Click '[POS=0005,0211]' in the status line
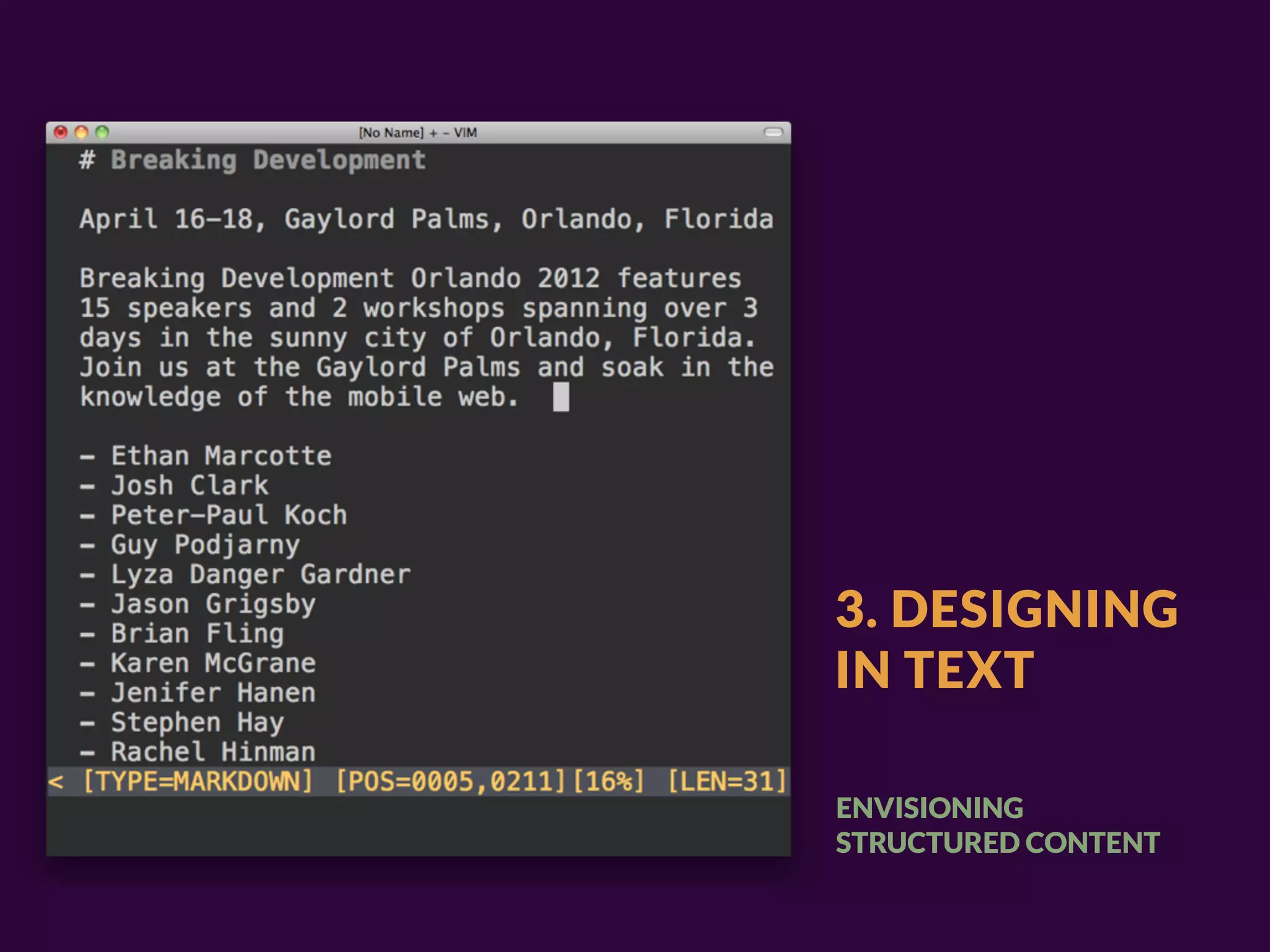1270x952 pixels. 451,782
